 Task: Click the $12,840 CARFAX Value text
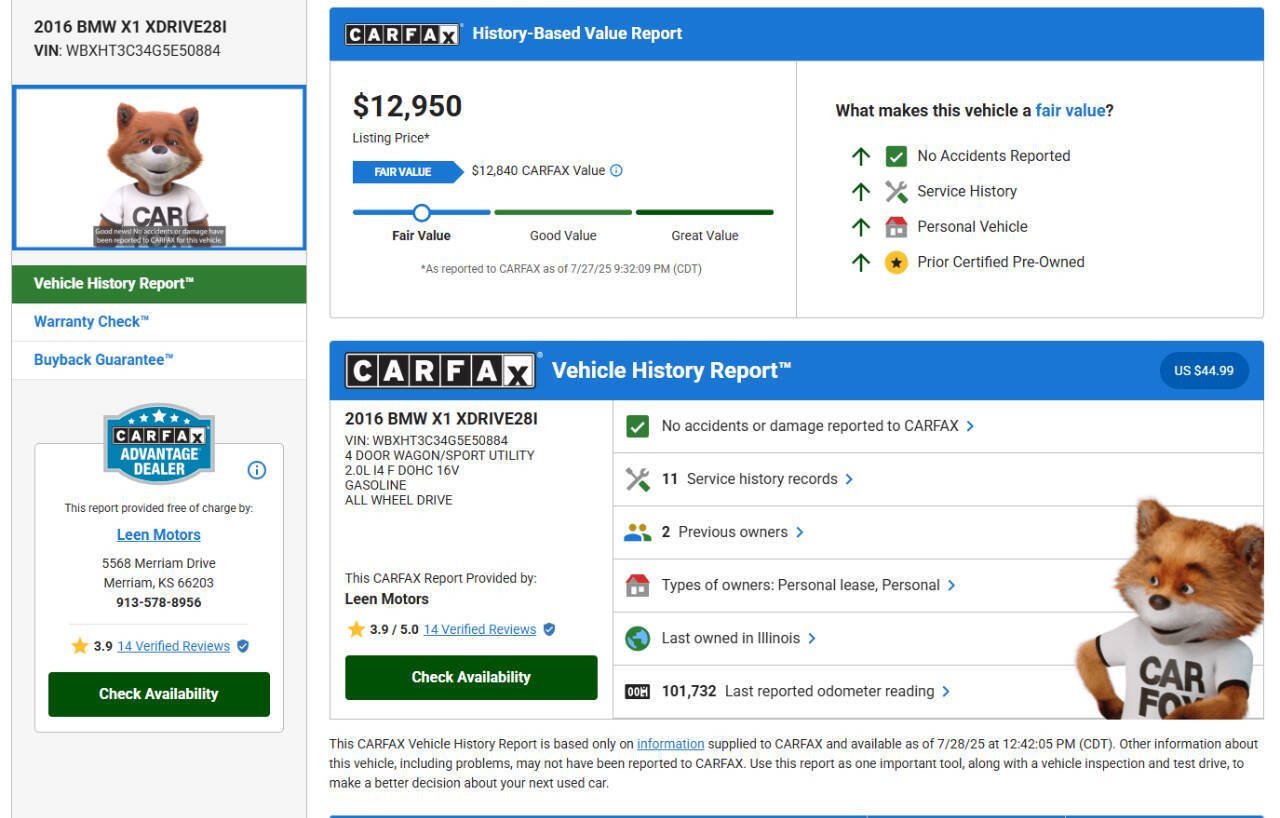point(538,171)
